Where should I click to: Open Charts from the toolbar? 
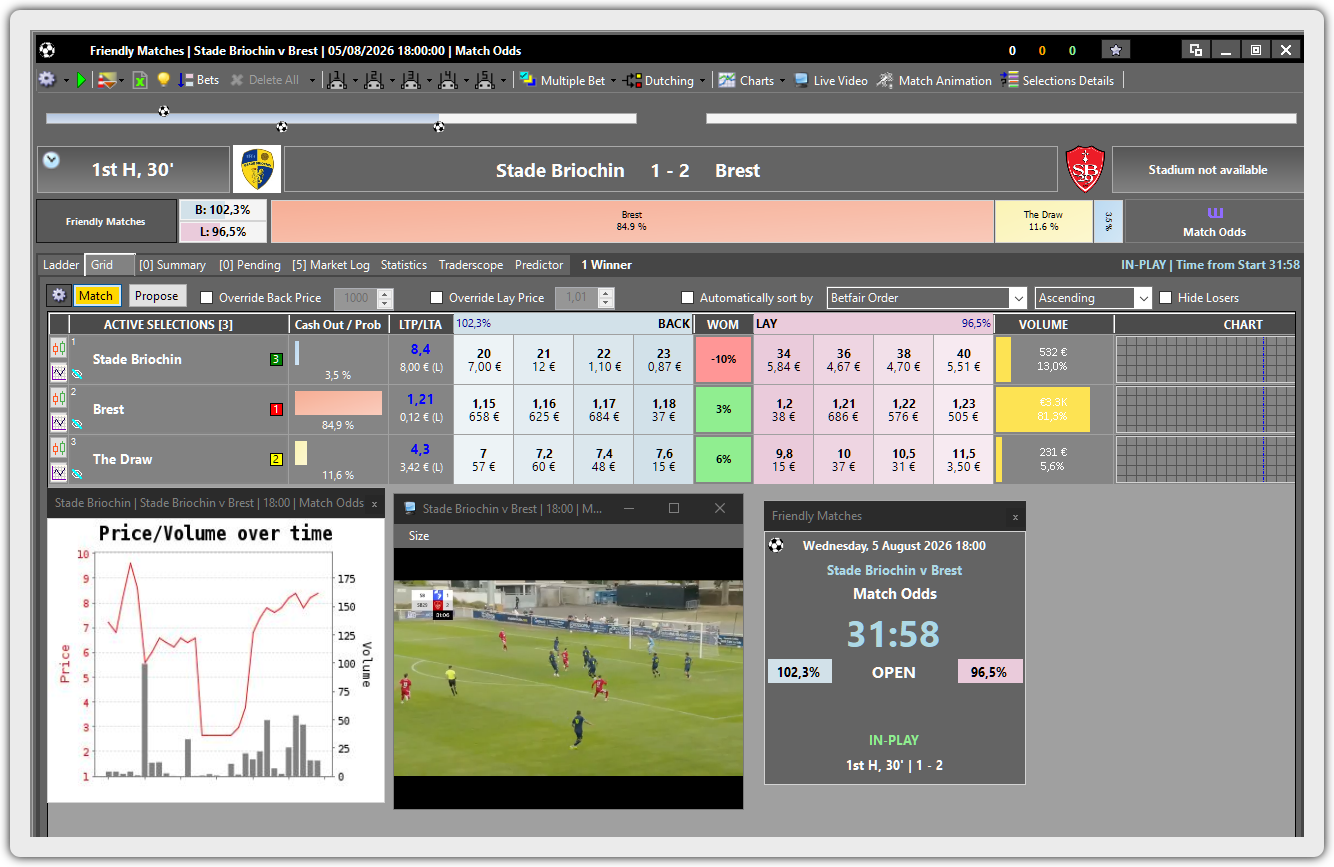tap(746, 80)
